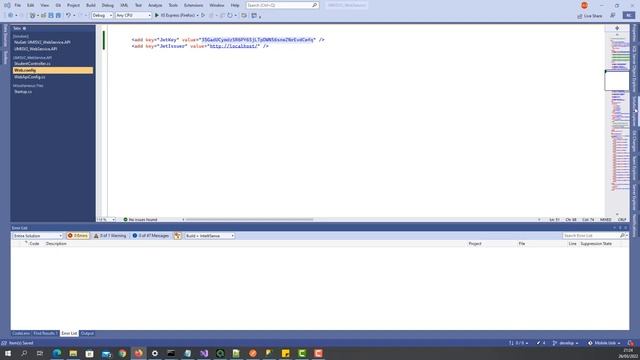Screen dimensions: 640x360
Task: Open the Git menu
Action: pos(58,5)
